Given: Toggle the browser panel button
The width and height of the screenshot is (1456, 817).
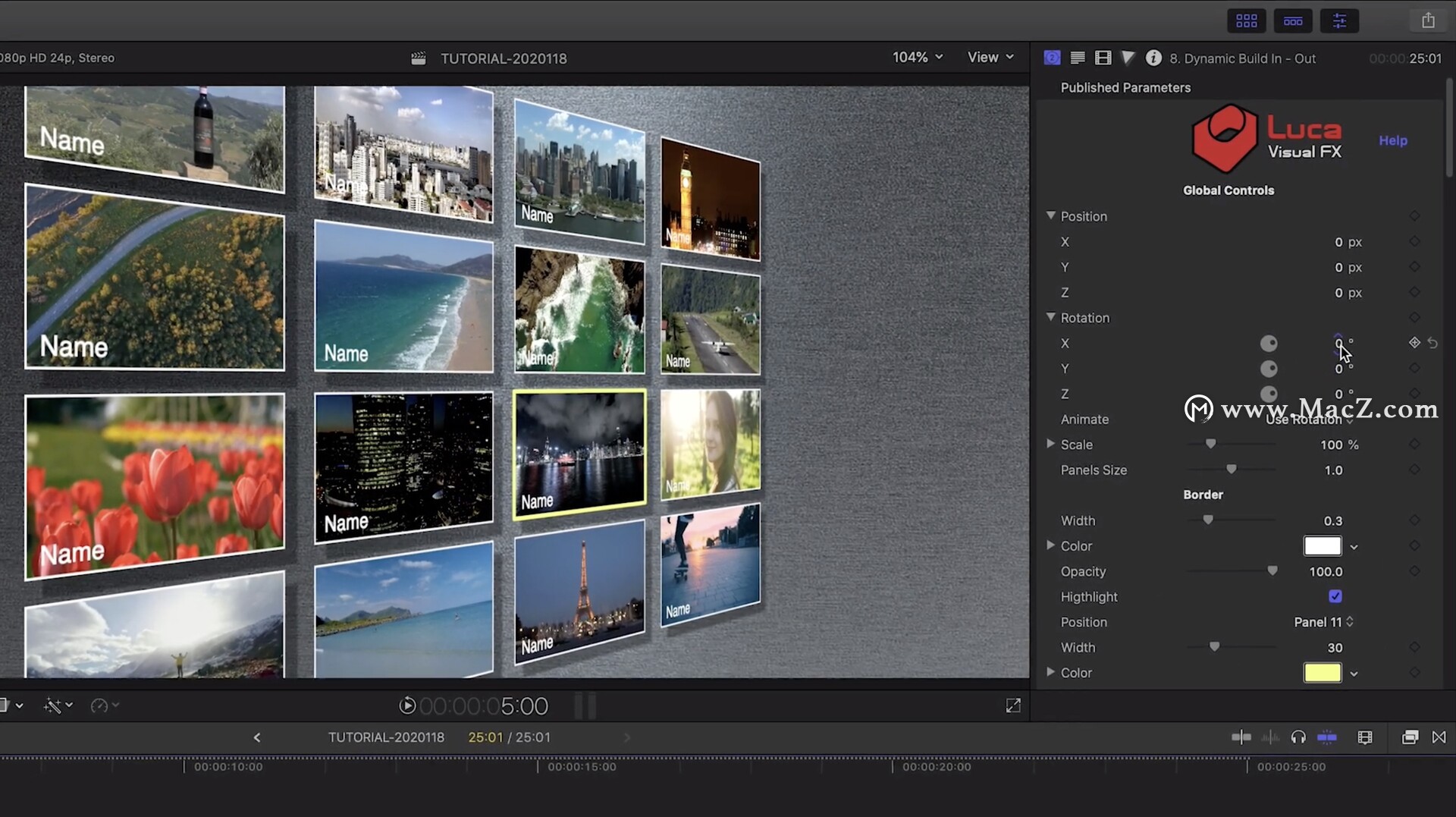Looking at the screenshot, I should (1246, 21).
